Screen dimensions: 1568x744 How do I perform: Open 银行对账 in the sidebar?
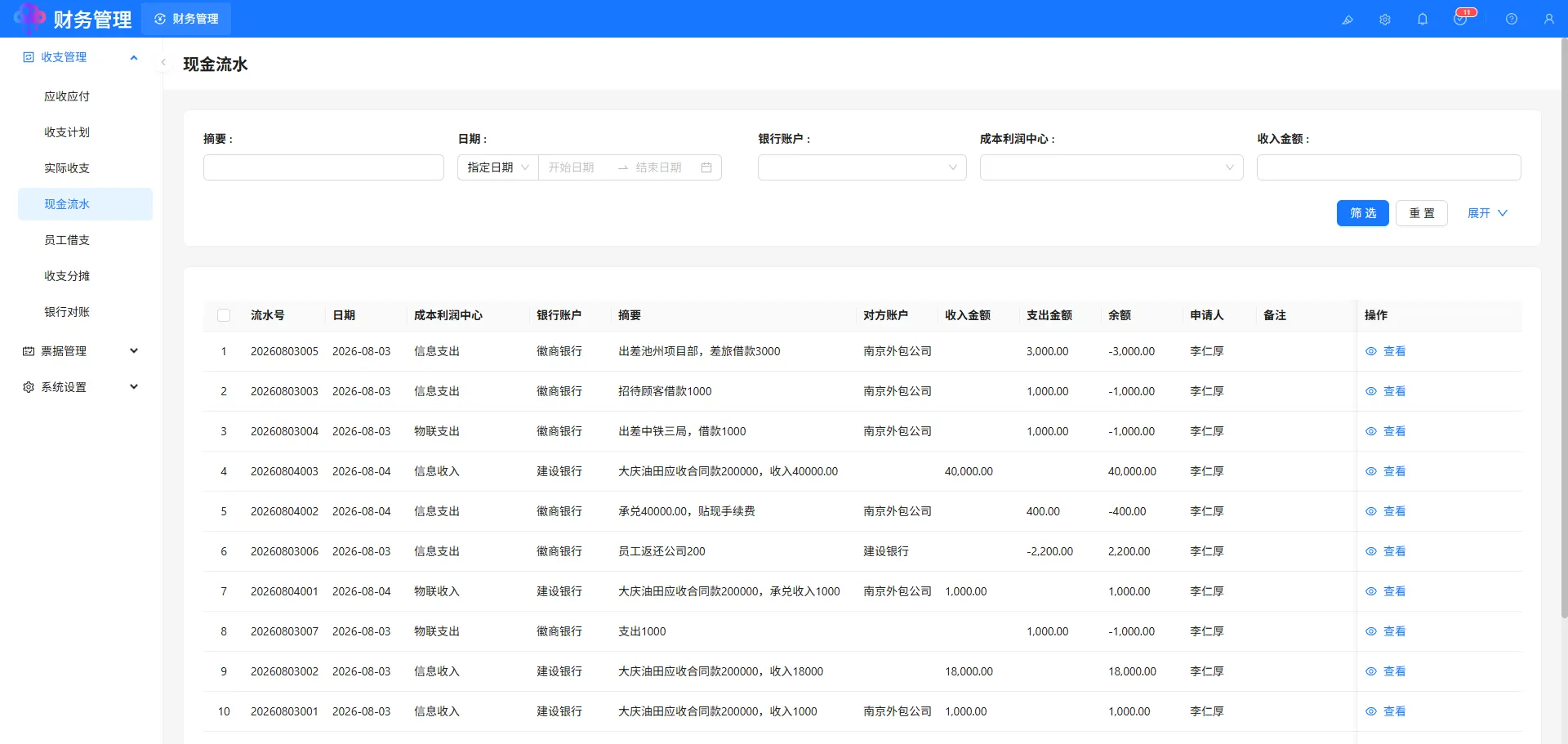(x=85, y=312)
